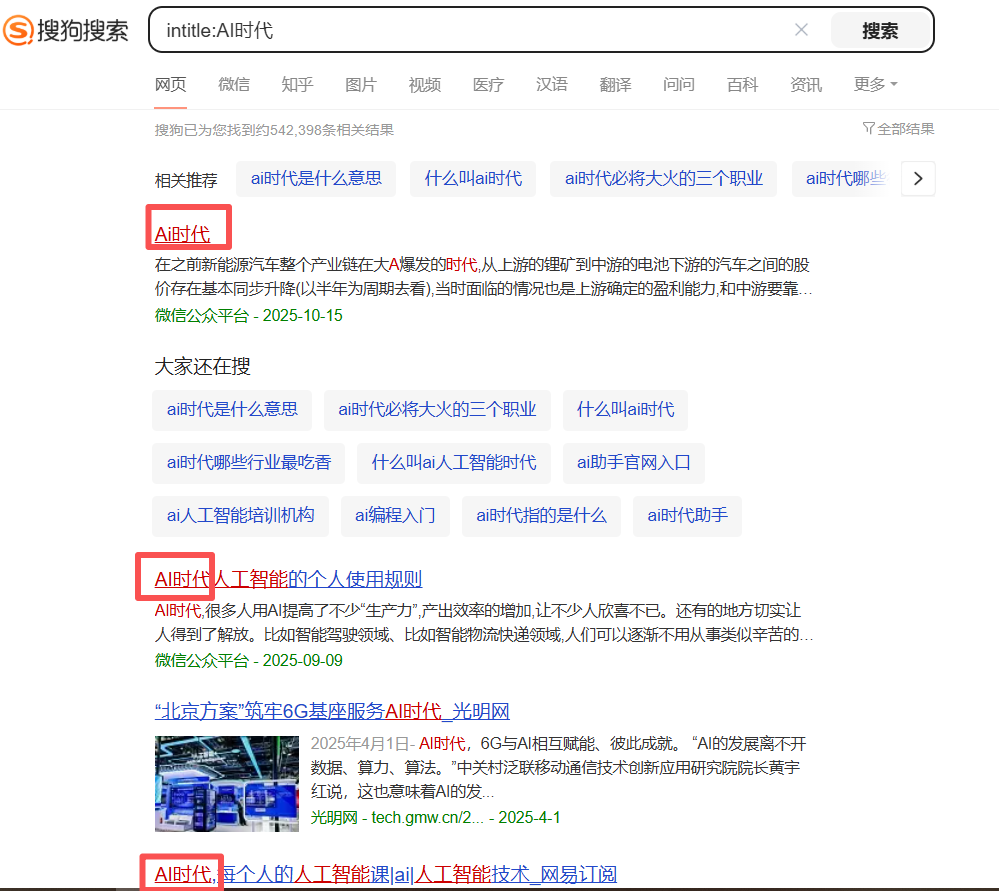Click the 光明网 article thumbnail image
This screenshot has height=891, width=999.
click(x=226, y=783)
